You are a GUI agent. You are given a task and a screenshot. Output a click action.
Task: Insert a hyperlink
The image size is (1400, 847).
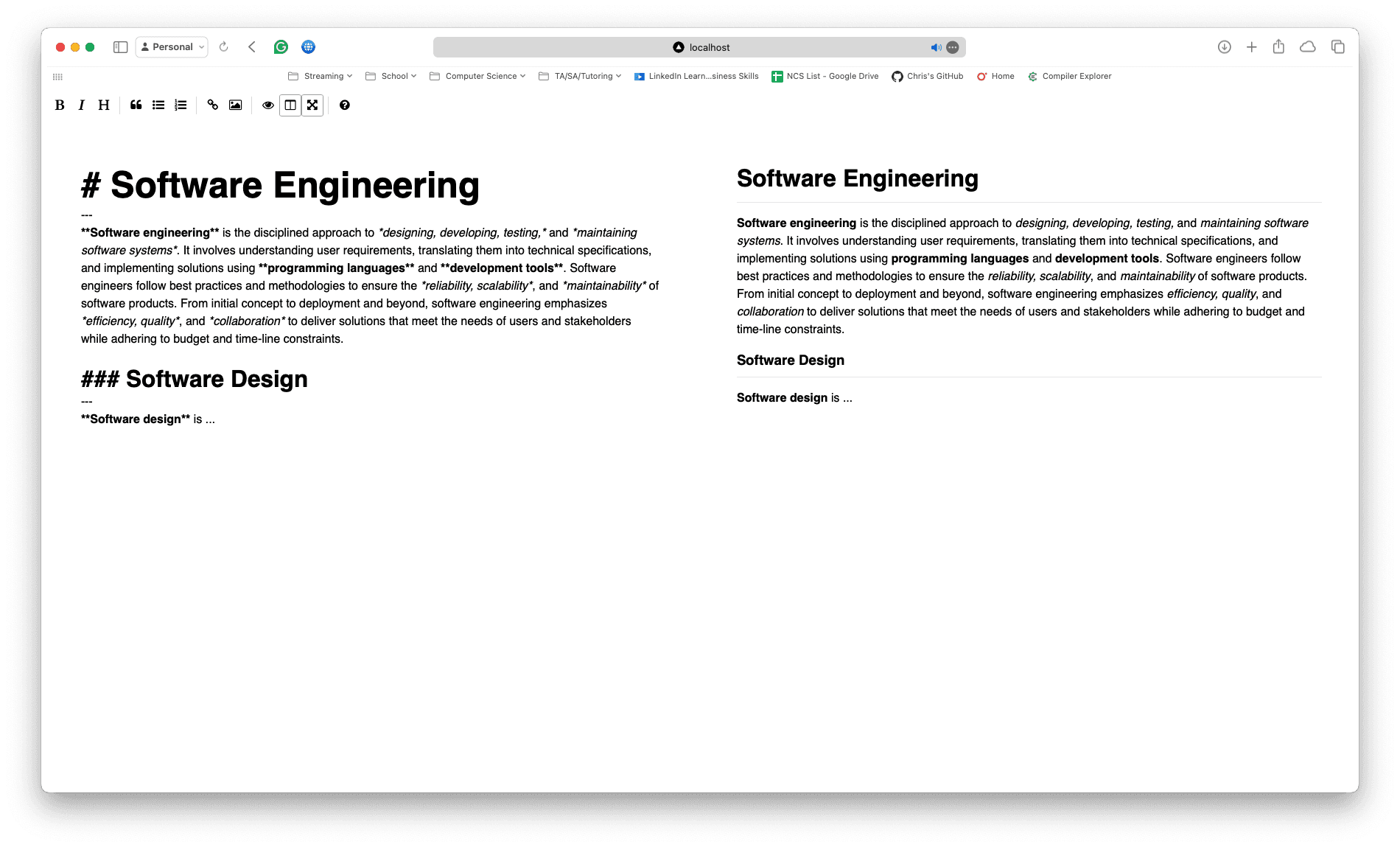point(212,105)
